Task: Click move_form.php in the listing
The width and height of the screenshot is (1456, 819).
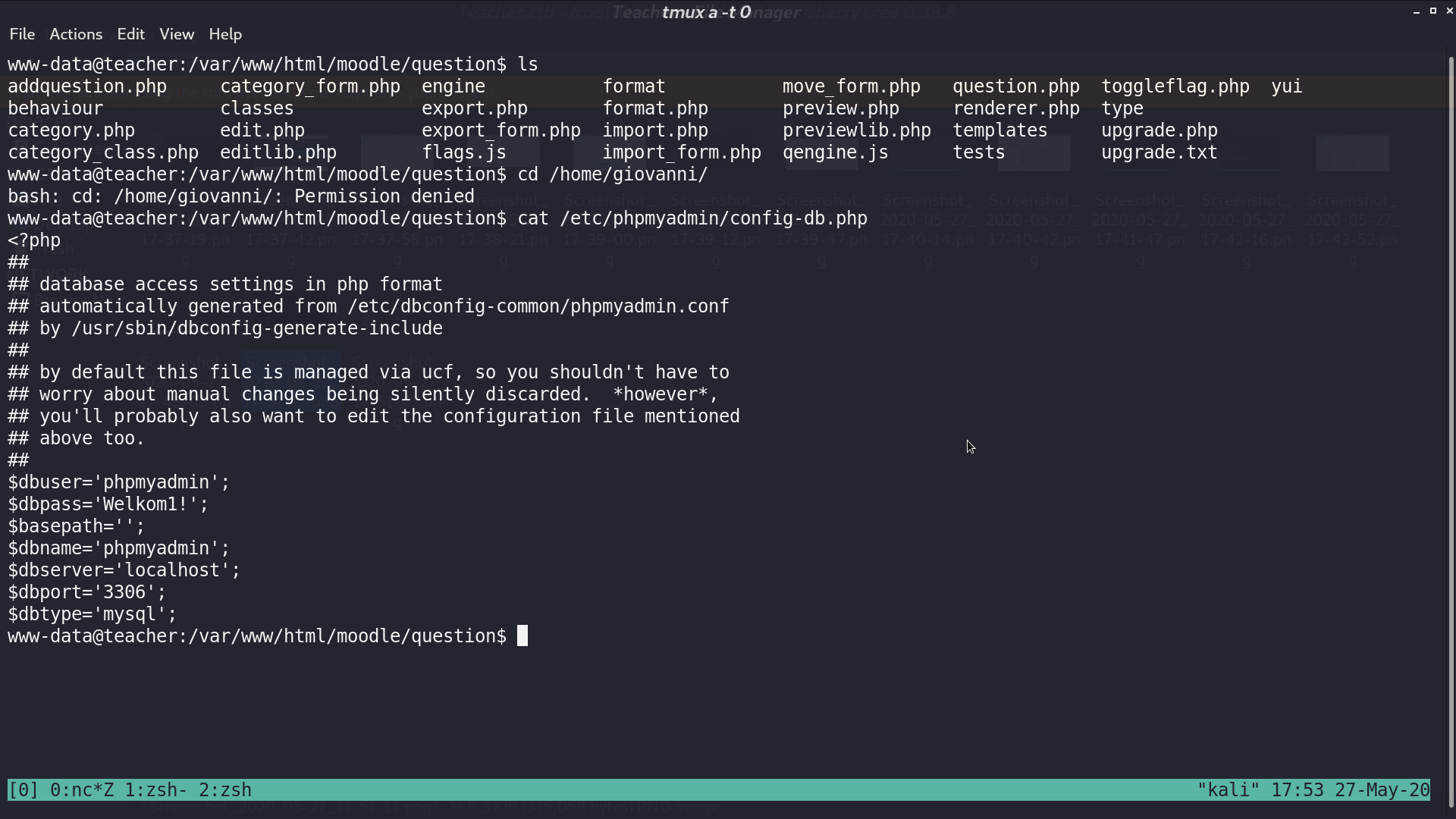Action: pos(852,86)
